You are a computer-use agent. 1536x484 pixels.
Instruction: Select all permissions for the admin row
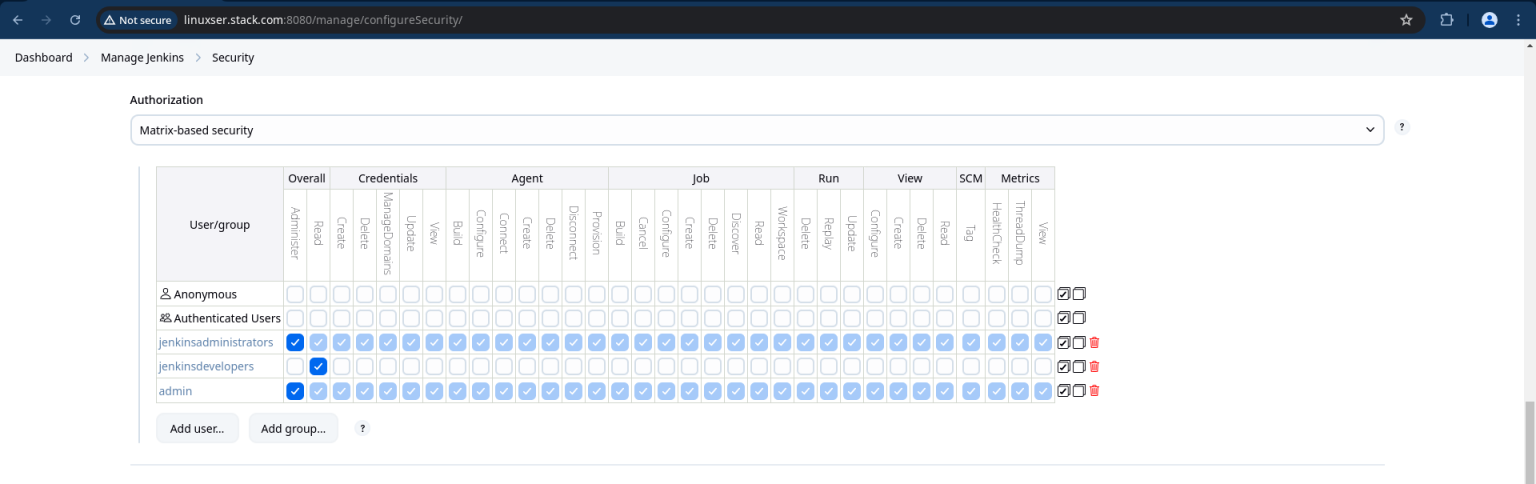pos(1064,391)
